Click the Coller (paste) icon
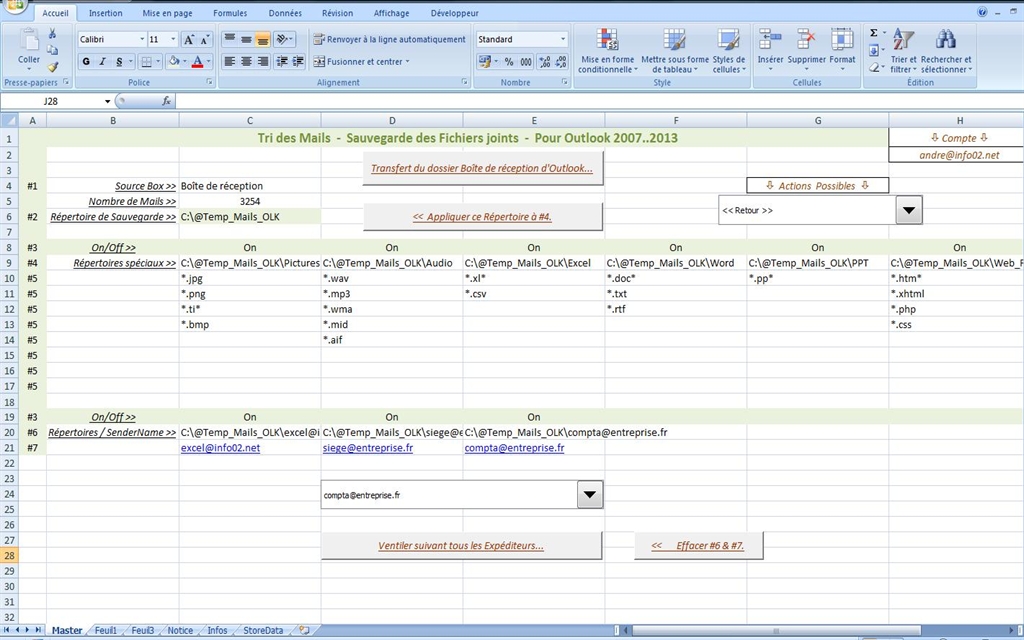This screenshot has width=1024, height=640. click(29, 42)
